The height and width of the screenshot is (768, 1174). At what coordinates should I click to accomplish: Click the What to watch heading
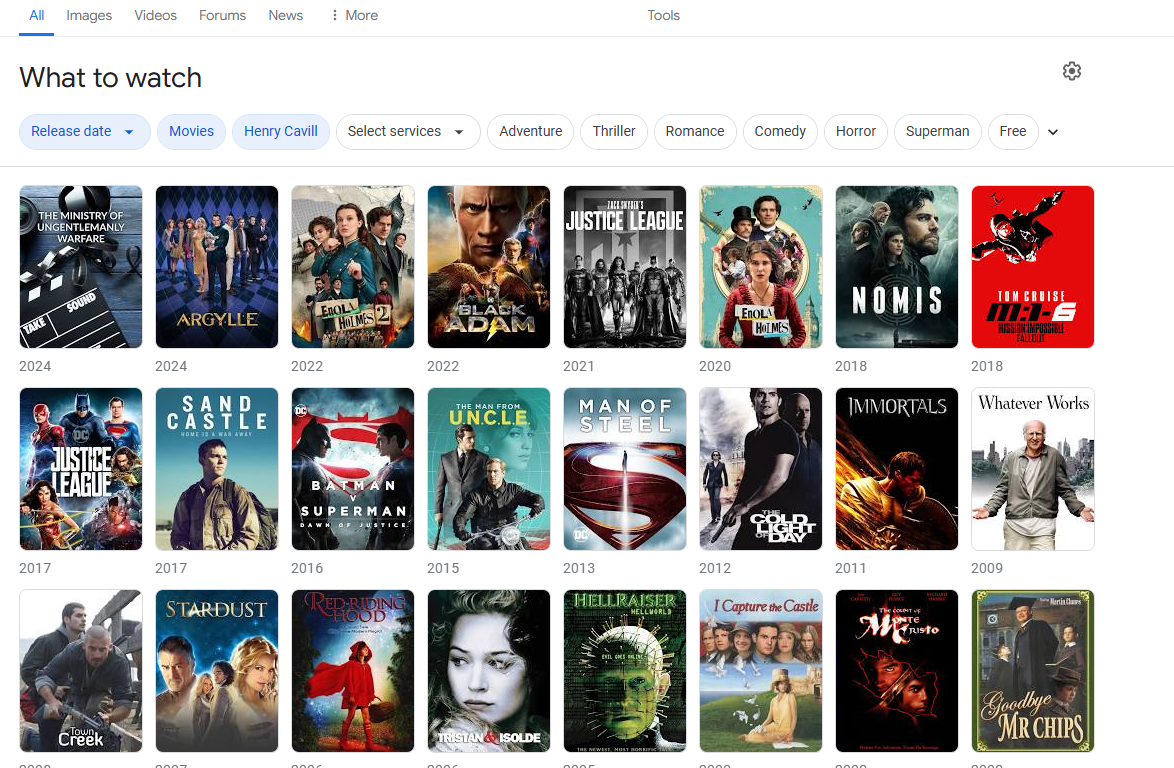[x=111, y=78]
